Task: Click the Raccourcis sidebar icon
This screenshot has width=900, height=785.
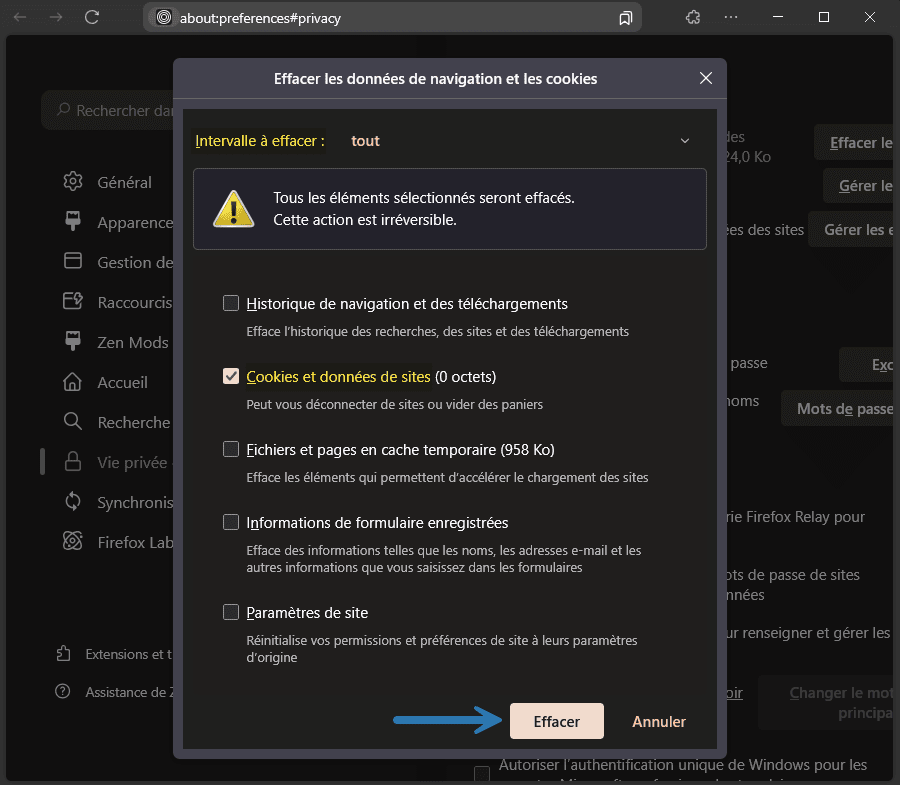Action: 73,301
